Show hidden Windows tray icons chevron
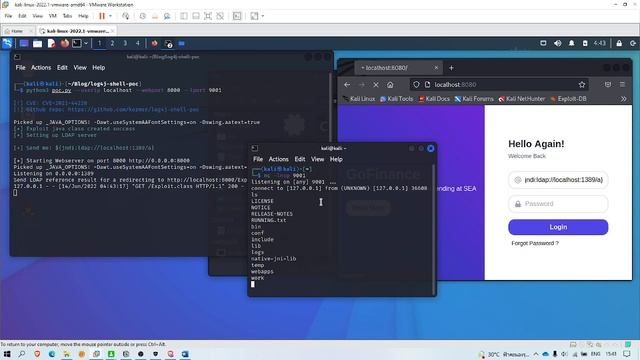Viewport: 640px width, 360px height. click(x=536, y=354)
